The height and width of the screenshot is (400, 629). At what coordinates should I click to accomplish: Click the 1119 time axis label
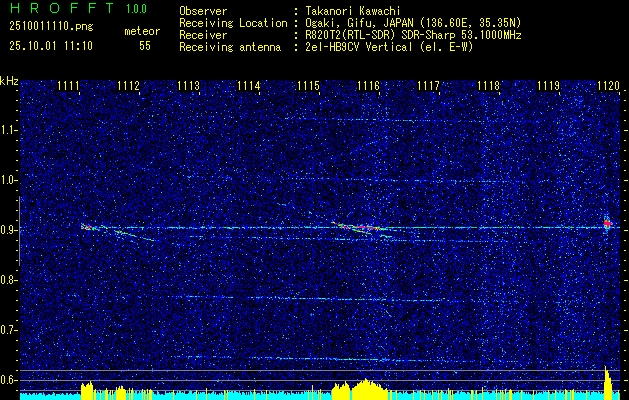548,86
